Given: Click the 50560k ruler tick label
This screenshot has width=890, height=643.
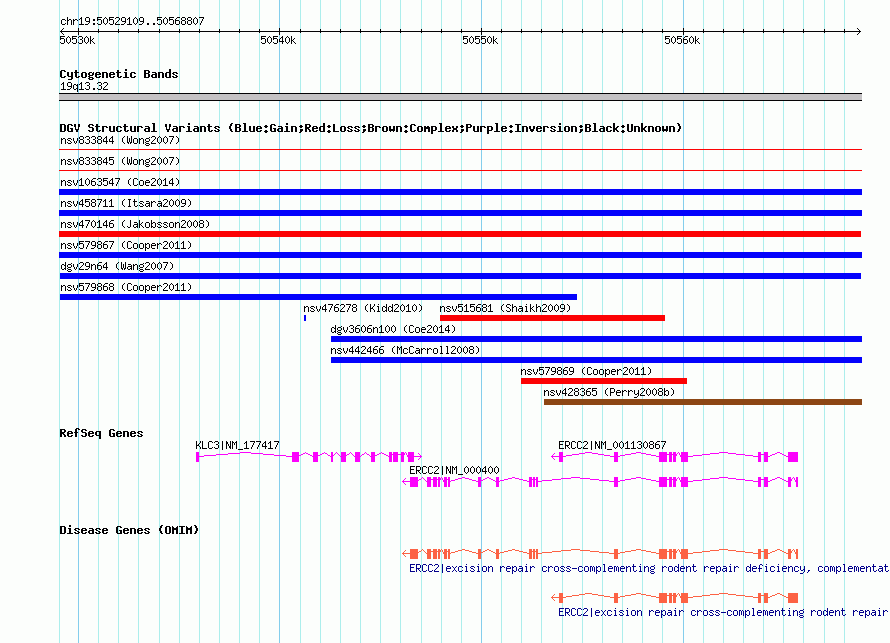Looking at the screenshot, I should pyautogui.click(x=682, y=40).
